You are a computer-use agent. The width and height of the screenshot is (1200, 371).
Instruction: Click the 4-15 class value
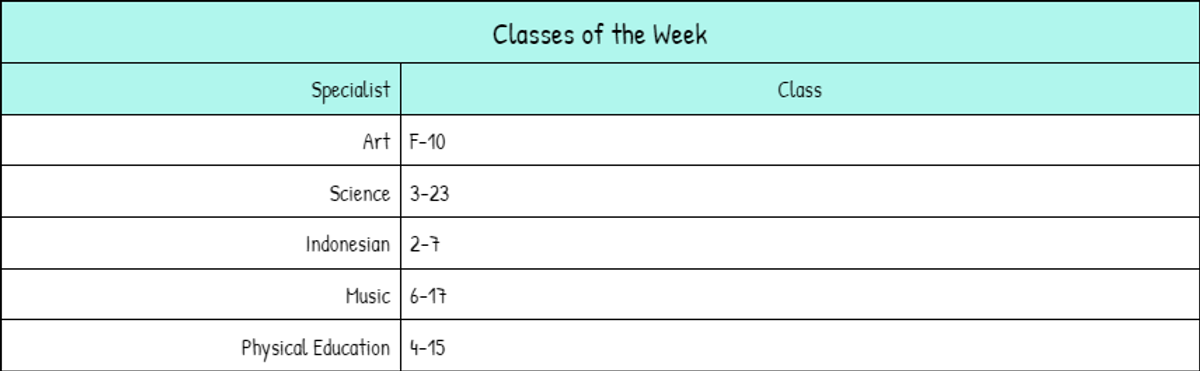(427, 348)
